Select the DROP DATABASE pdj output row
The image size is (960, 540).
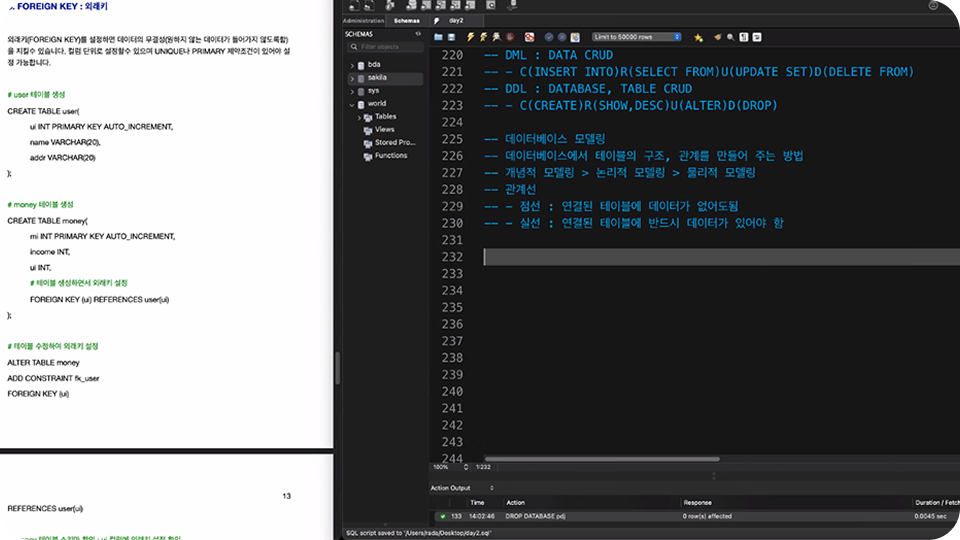[x=695, y=516]
